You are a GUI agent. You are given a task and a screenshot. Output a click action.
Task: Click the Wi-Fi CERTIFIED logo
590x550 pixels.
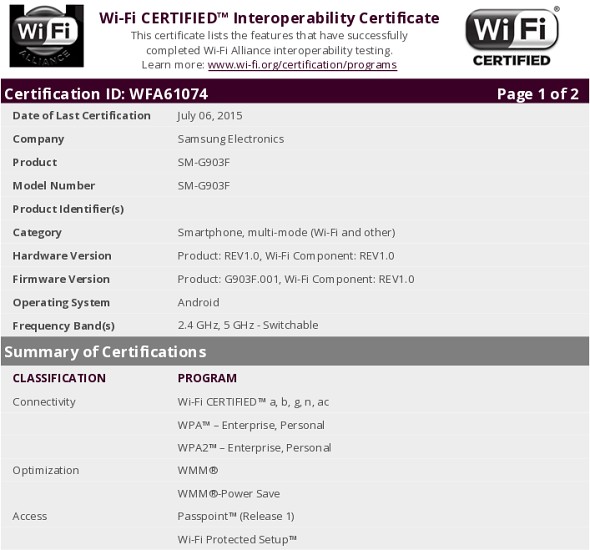point(512,36)
